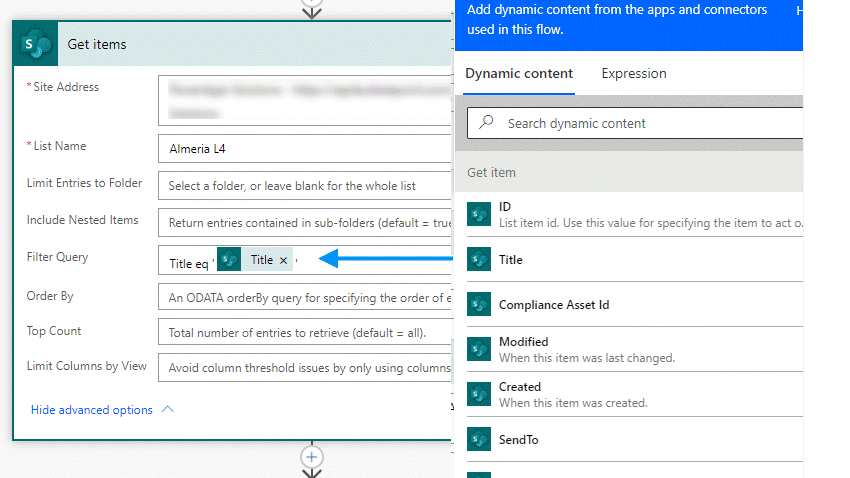Click the SharePoint icon on the Title token
The width and height of the screenshot is (850, 478).
[x=229, y=259]
